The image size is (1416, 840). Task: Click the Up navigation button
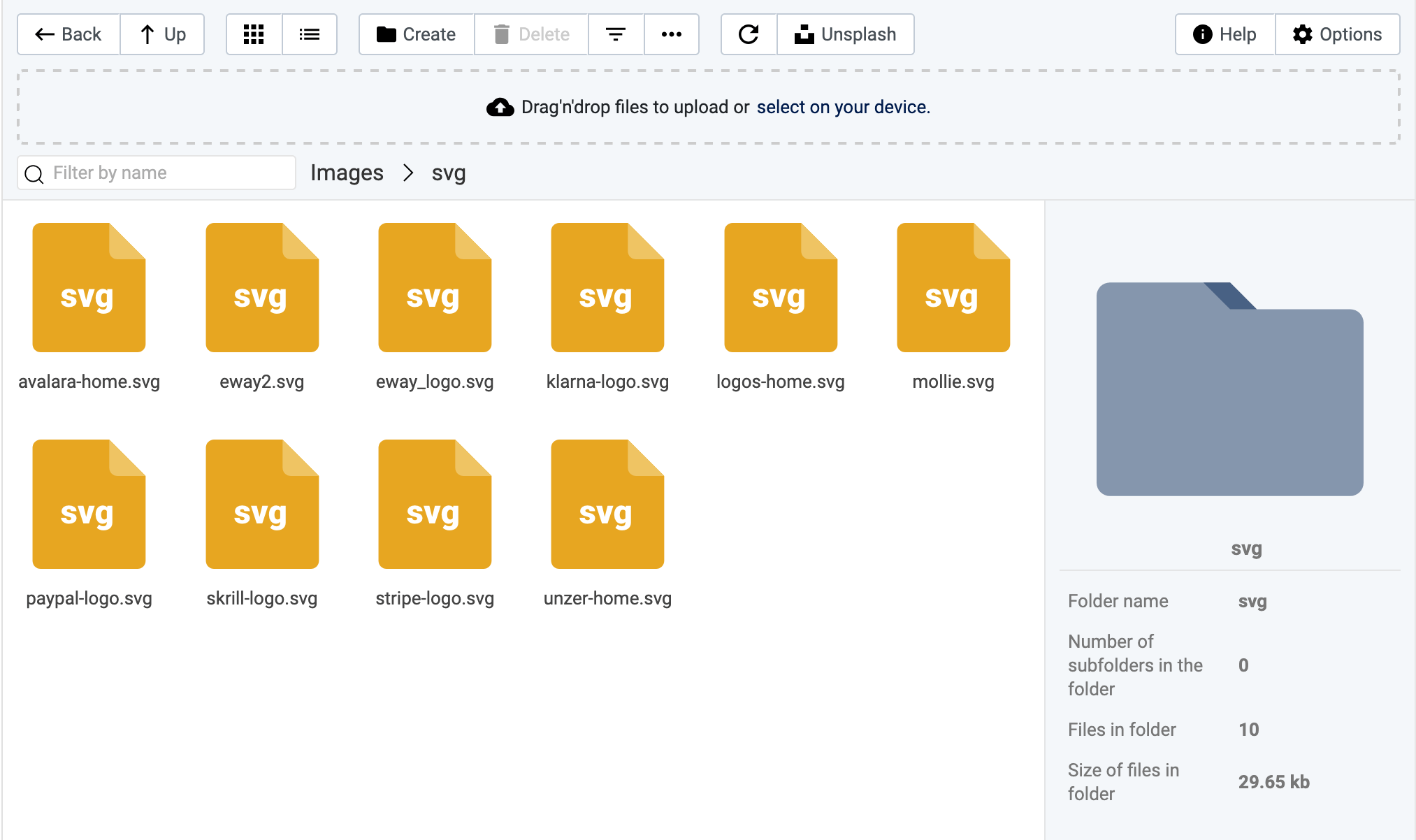click(161, 34)
